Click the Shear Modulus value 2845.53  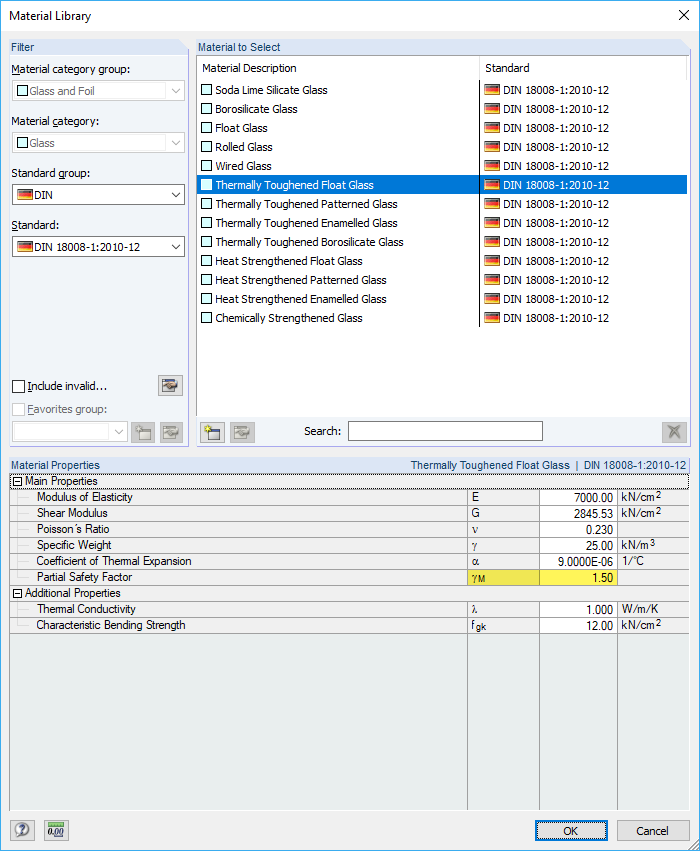[578, 513]
